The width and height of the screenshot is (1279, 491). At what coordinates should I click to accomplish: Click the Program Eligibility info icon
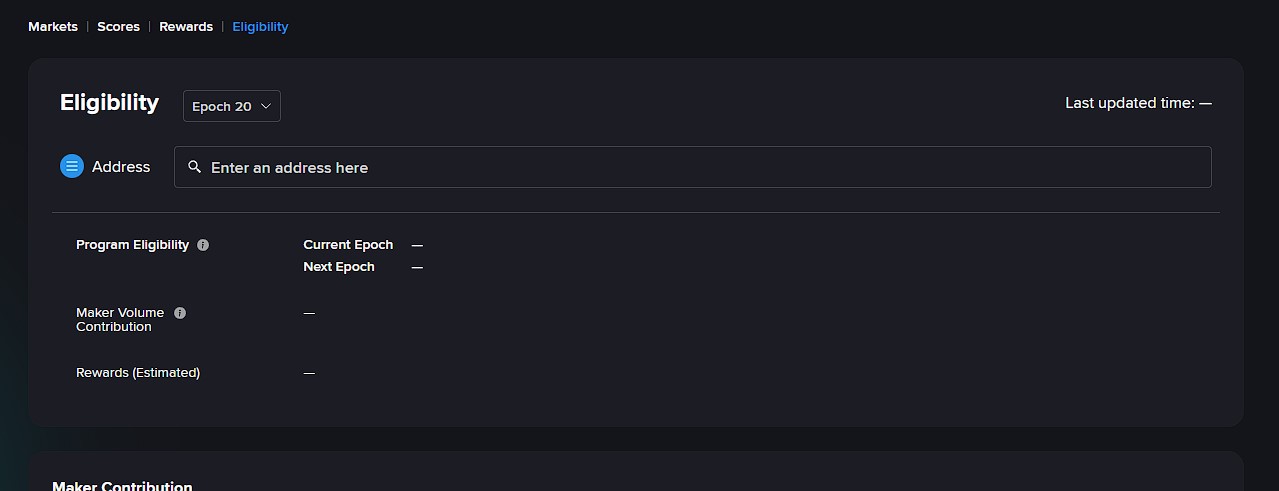point(203,245)
